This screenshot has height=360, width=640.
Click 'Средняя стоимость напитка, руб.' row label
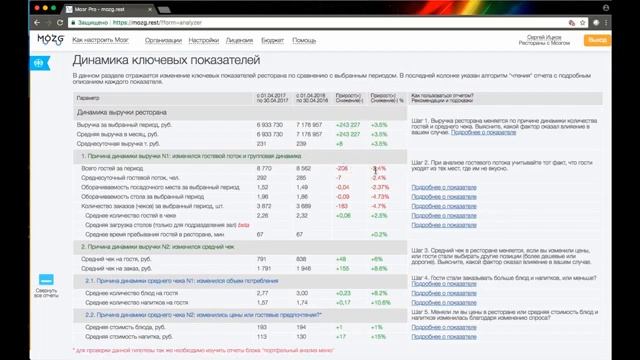[129, 337]
